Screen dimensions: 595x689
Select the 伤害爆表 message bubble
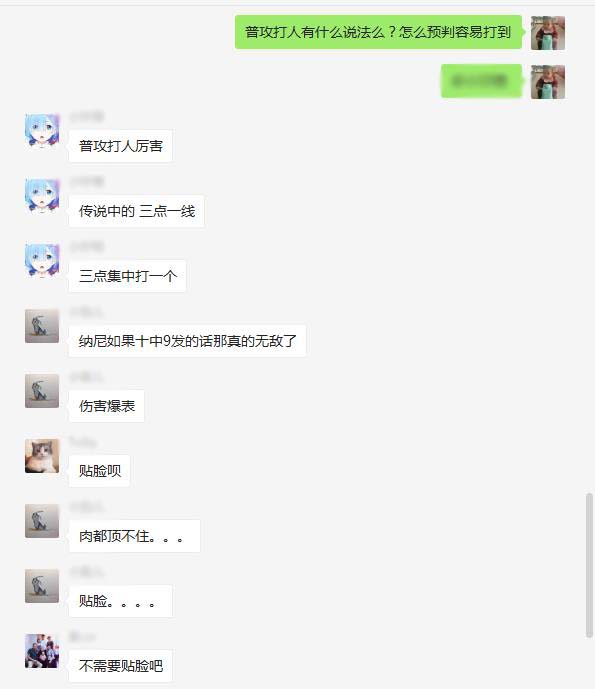pos(107,406)
